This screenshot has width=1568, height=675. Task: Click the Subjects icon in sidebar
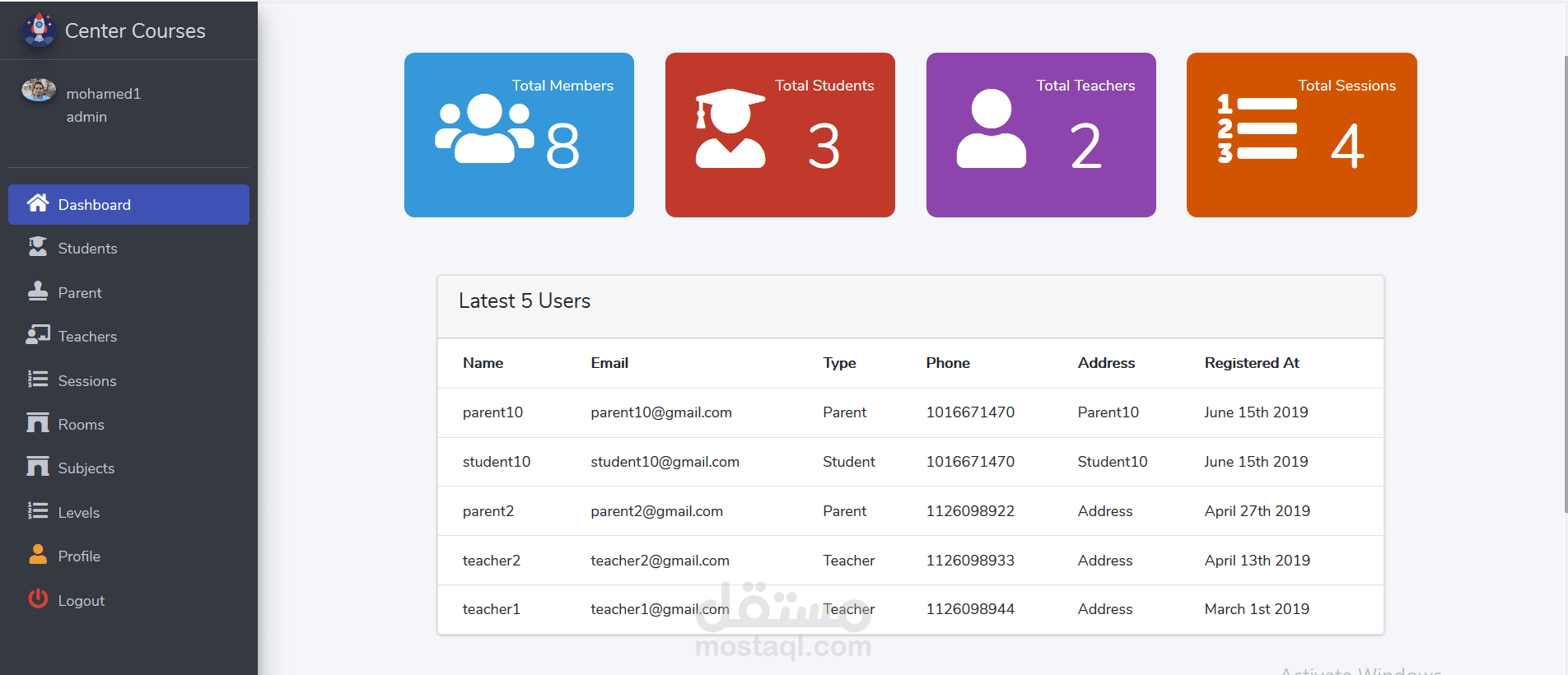[38, 467]
